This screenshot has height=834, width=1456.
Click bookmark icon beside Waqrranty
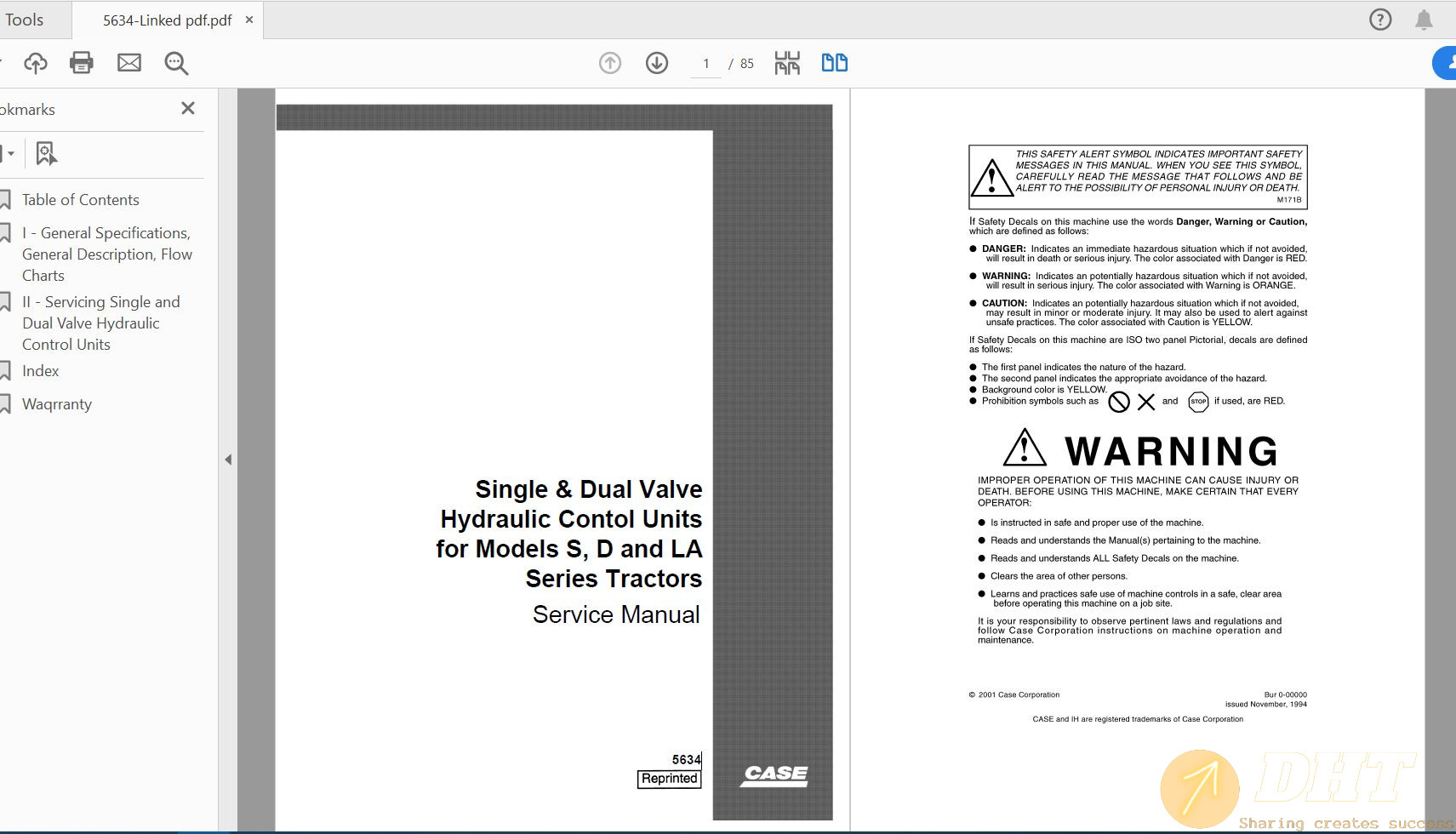(x=5, y=404)
